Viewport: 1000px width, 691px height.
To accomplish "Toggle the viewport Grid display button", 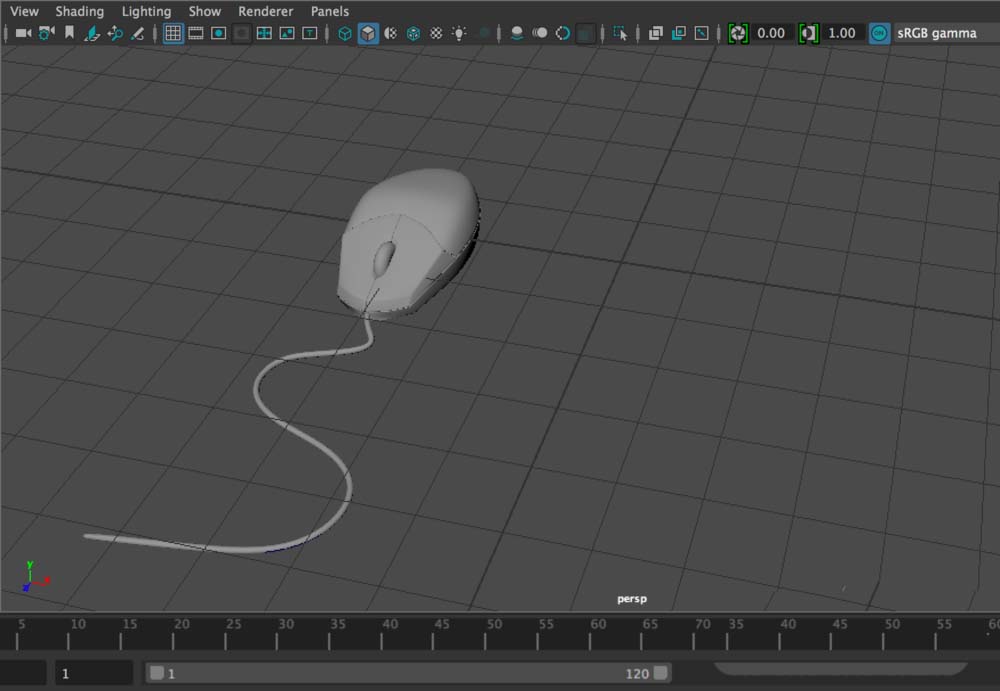I will point(173,33).
